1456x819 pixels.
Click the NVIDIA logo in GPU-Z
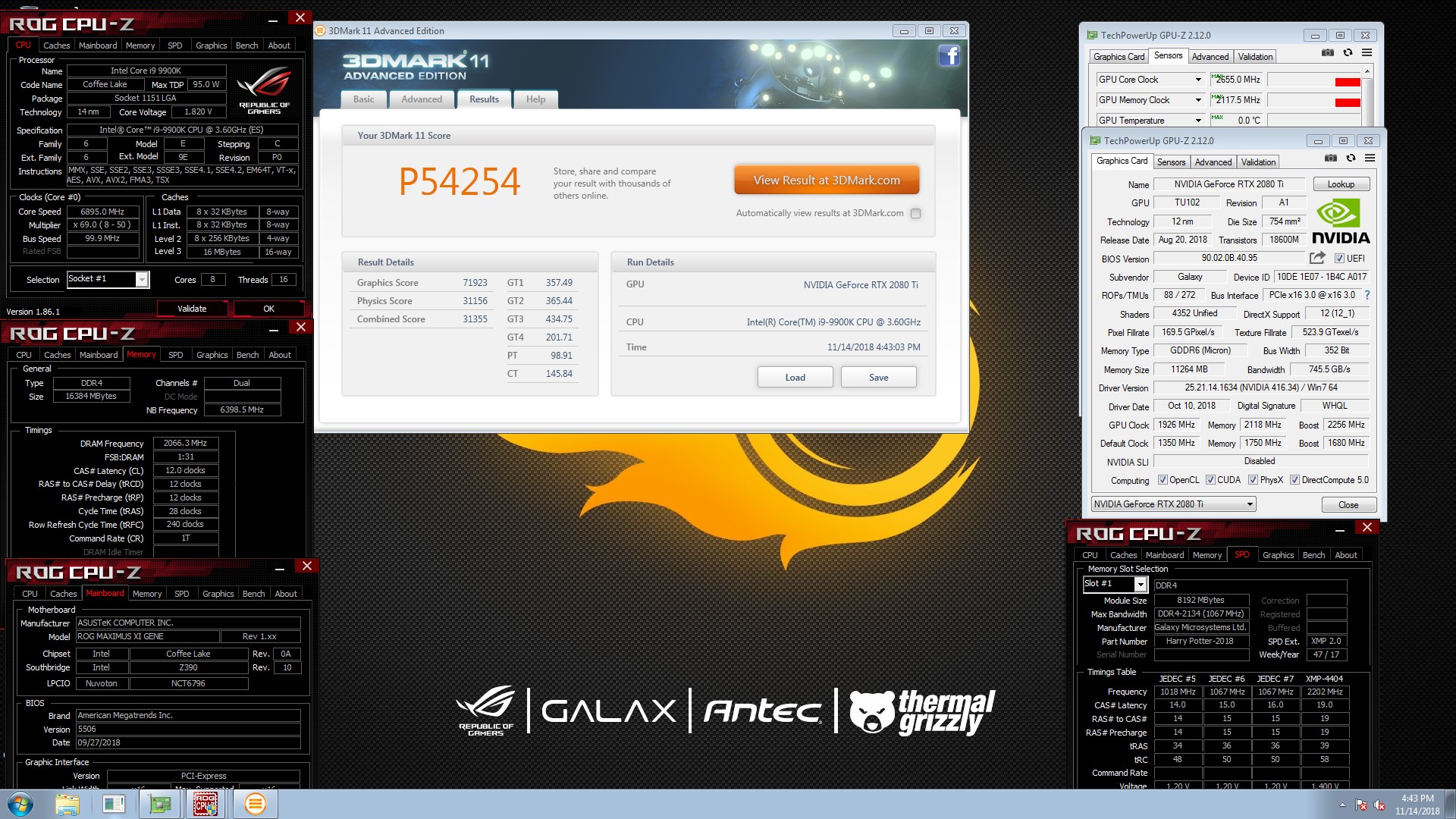click(x=1340, y=221)
